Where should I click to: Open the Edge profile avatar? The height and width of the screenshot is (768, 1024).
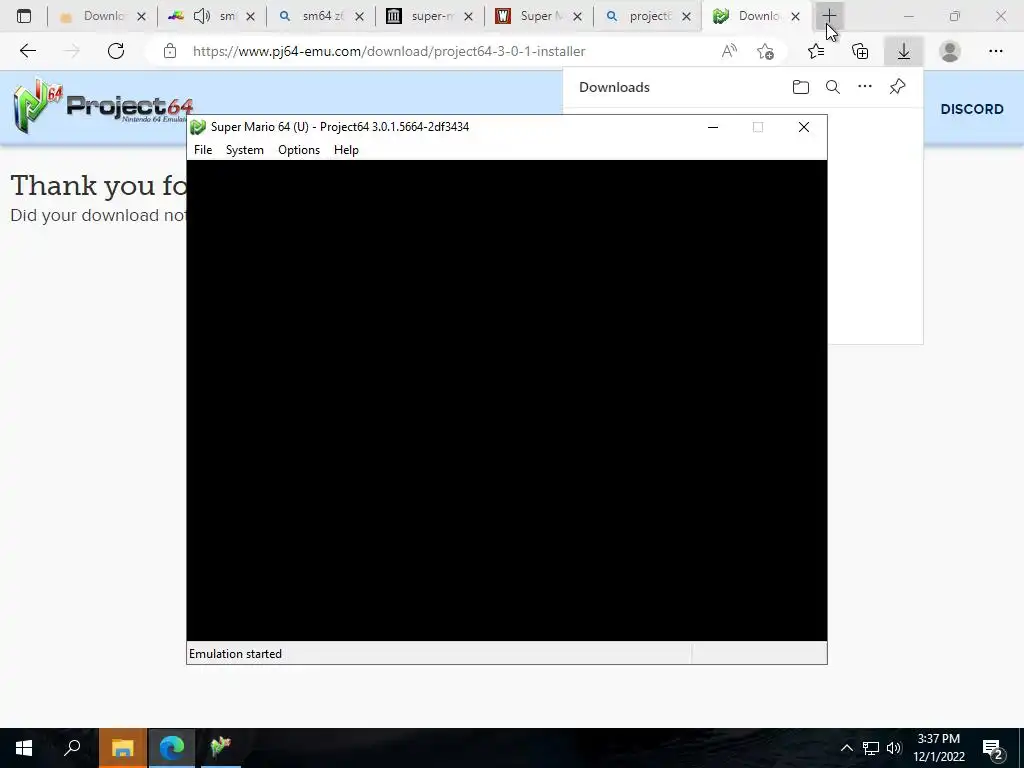tap(950, 51)
